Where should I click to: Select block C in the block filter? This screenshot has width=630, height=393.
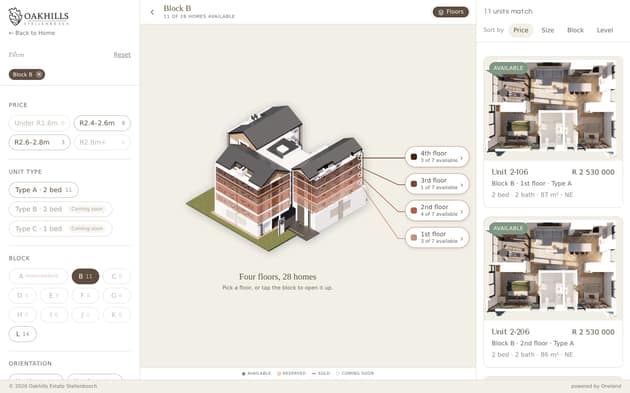click(117, 276)
